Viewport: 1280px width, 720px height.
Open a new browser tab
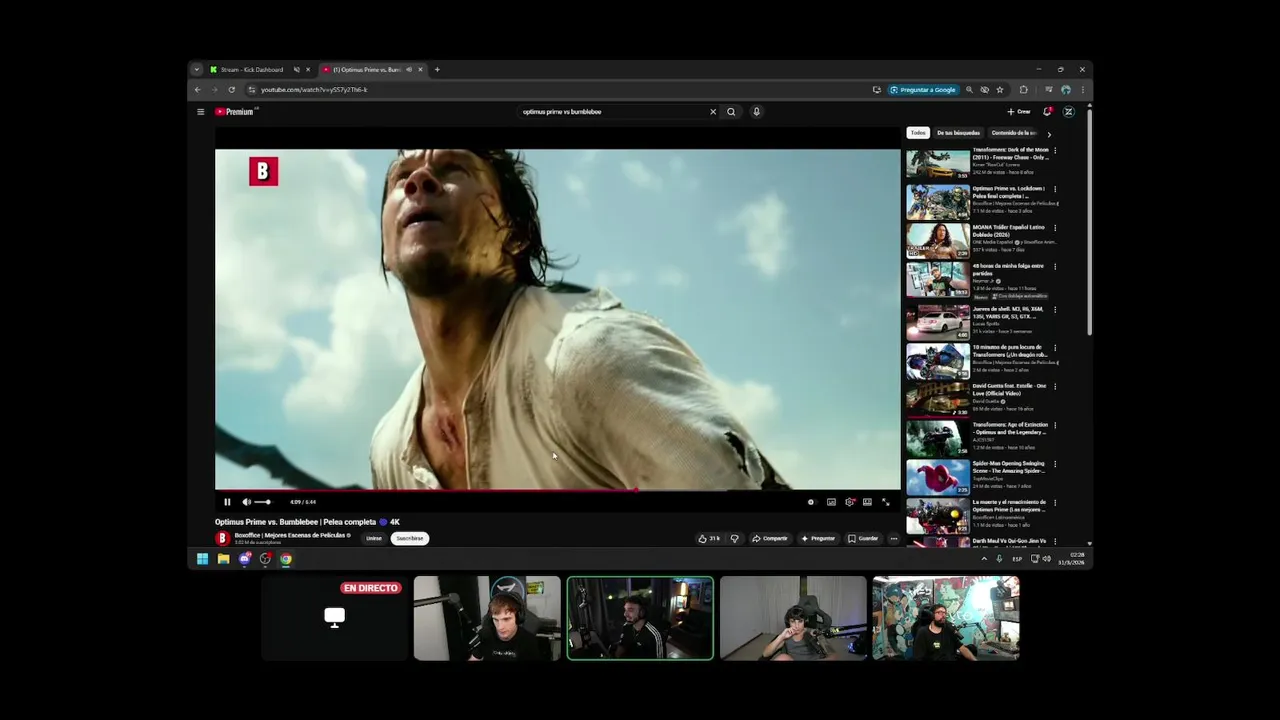[x=437, y=70]
